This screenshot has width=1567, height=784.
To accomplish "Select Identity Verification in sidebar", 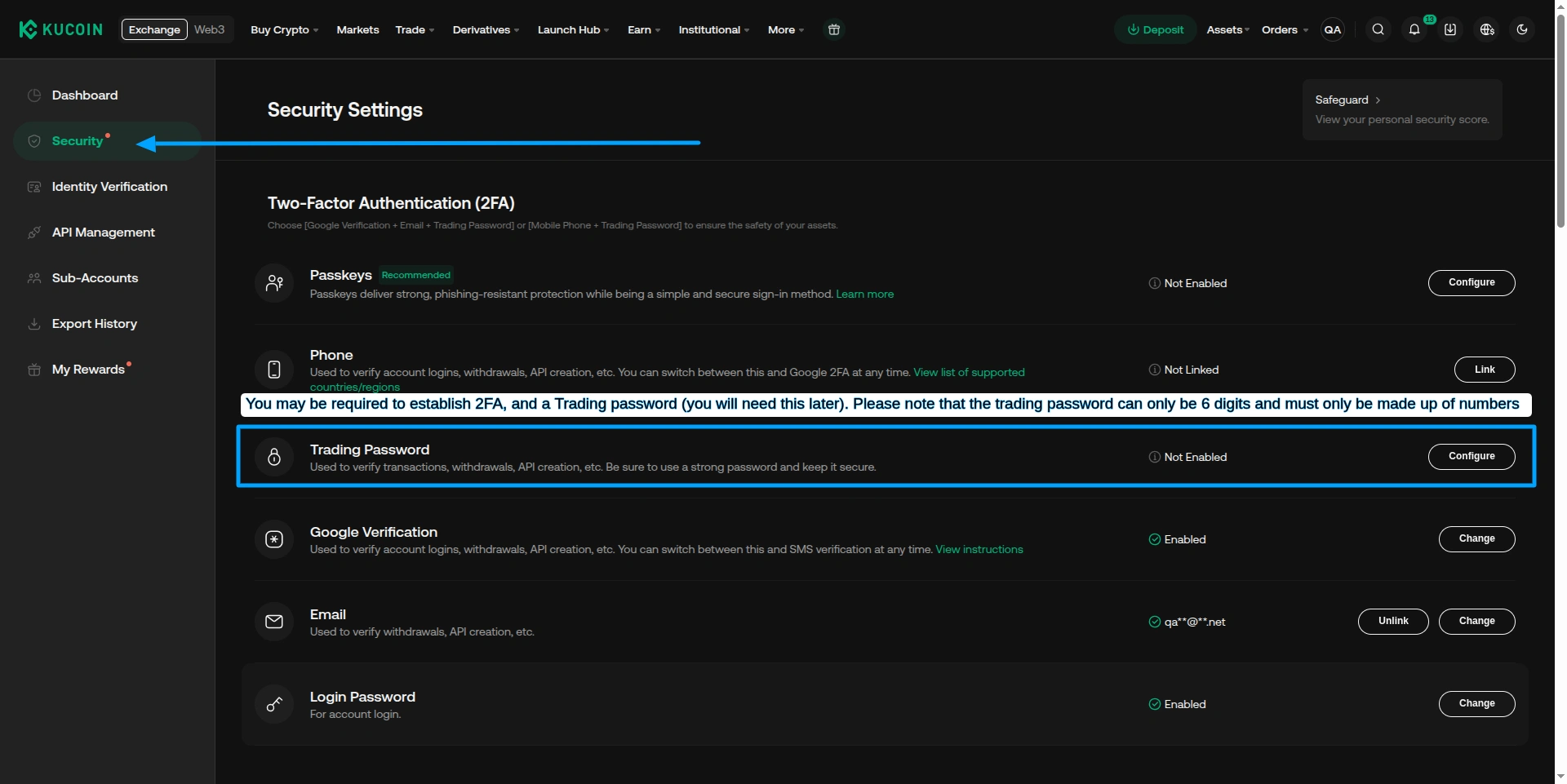I will (x=107, y=187).
